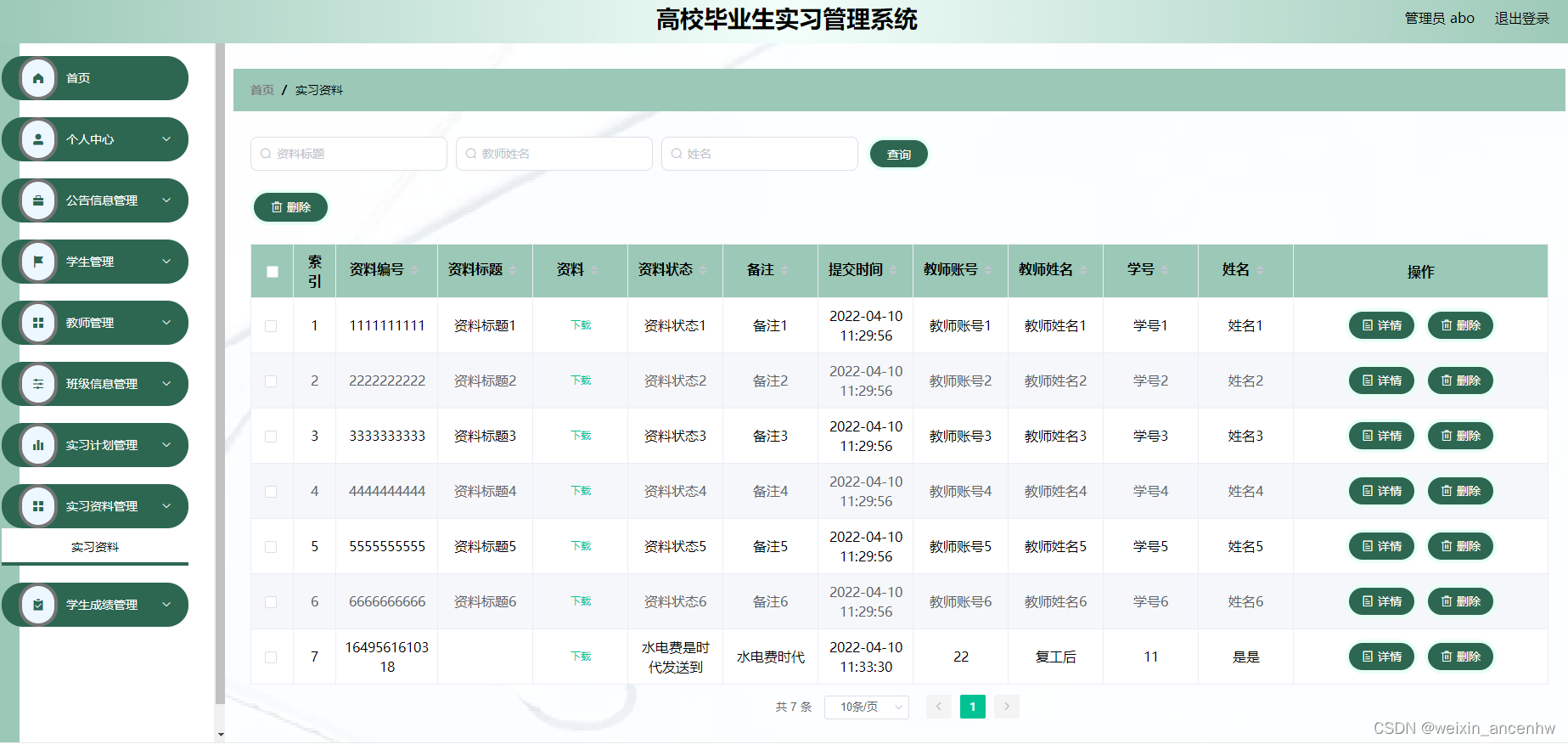1568x744 pixels.
Task: Expand 学生成绩管理 menu chevron
Action: pyautogui.click(x=166, y=605)
